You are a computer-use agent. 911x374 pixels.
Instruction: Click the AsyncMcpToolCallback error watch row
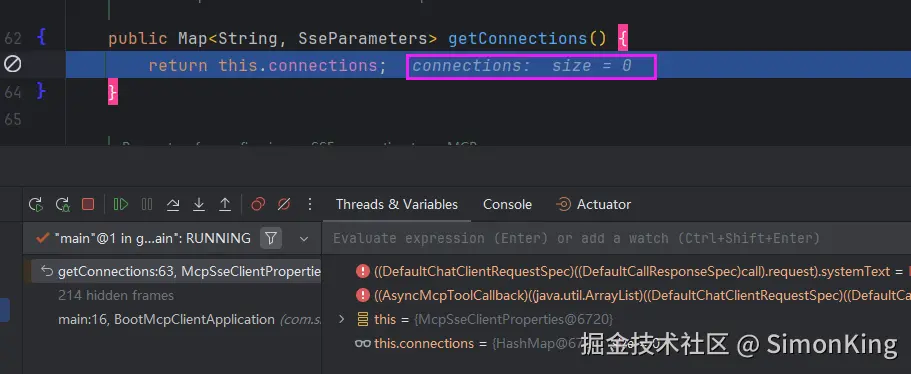pyautogui.click(x=633, y=295)
